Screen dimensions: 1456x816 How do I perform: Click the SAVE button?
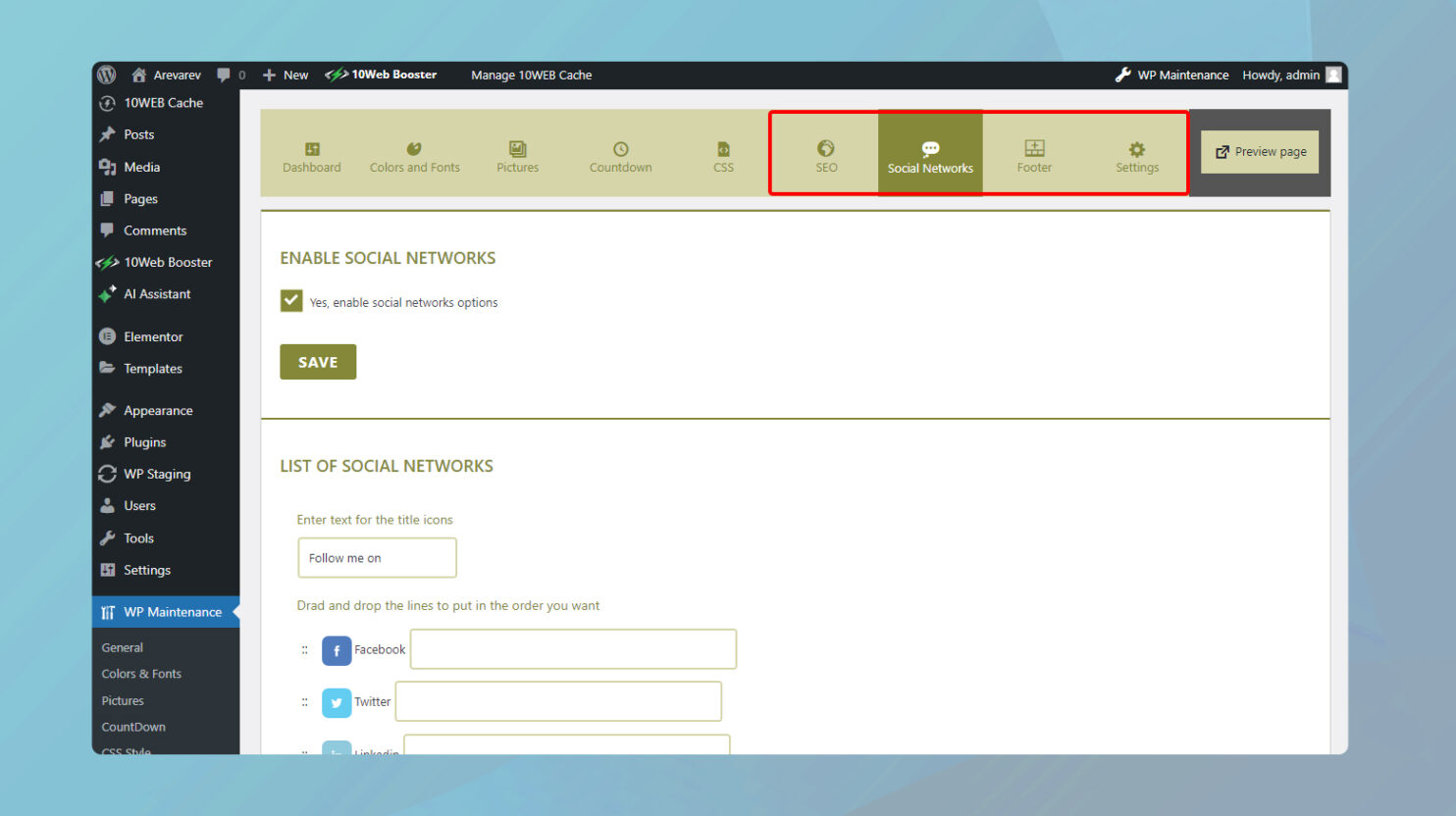click(317, 361)
